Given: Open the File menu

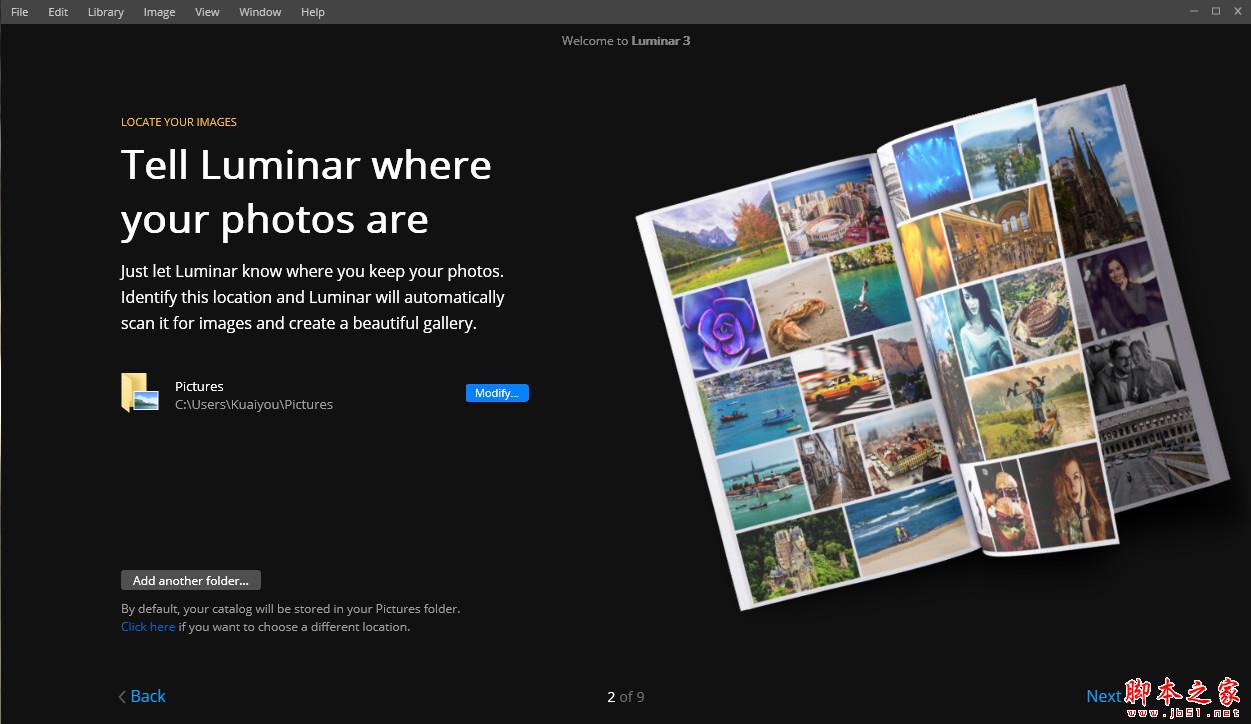Looking at the screenshot, I should coord(19,11).
